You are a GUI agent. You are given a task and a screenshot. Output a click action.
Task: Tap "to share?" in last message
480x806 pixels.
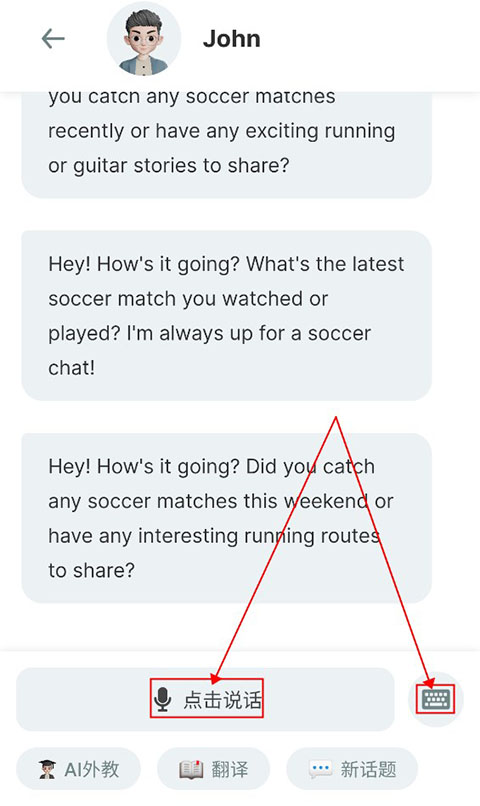click(91, 571)
